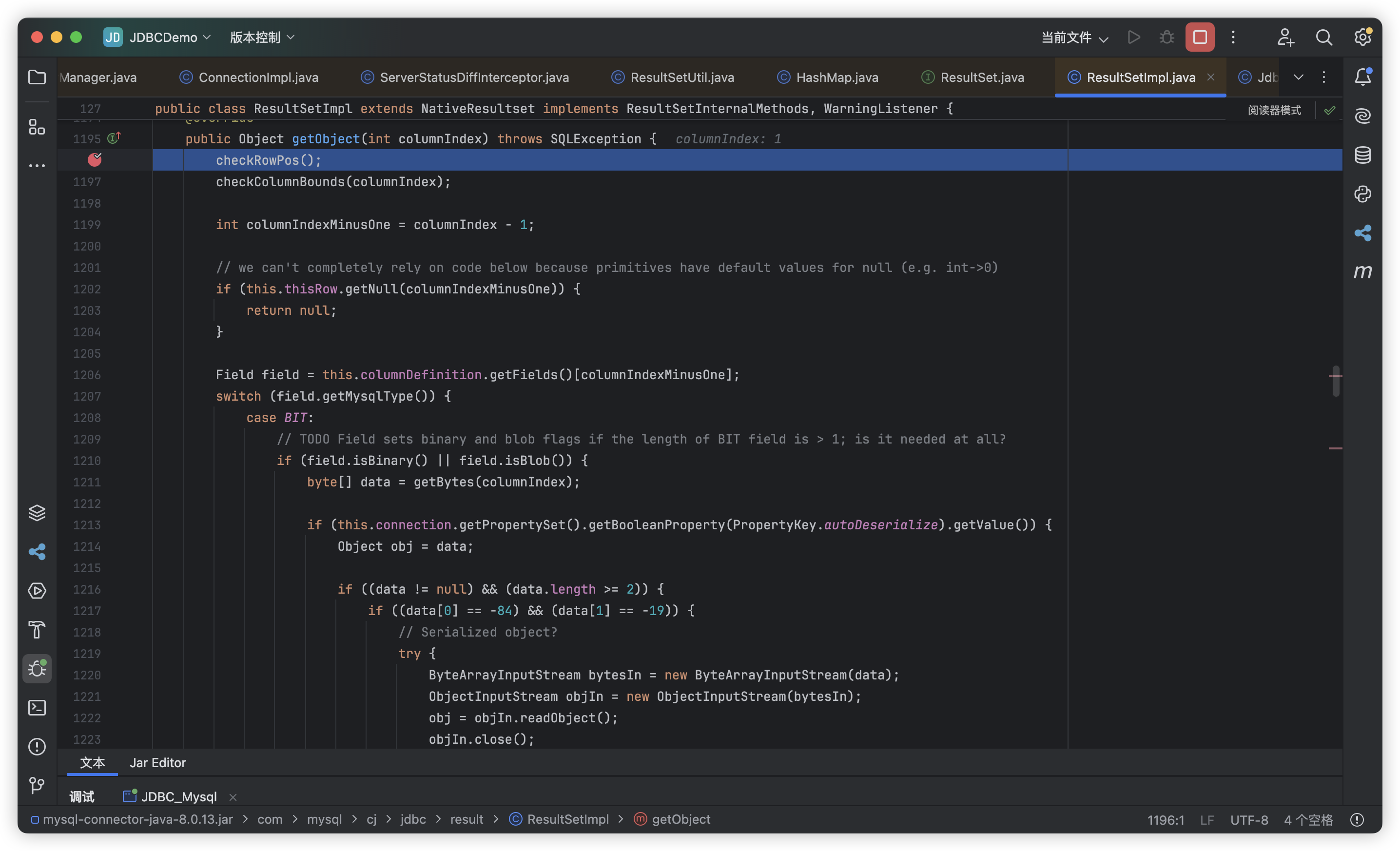This screenshot has height=851, width=1400.
Task: Open the Notifications bell icon
Action: tap(1362, 77)
